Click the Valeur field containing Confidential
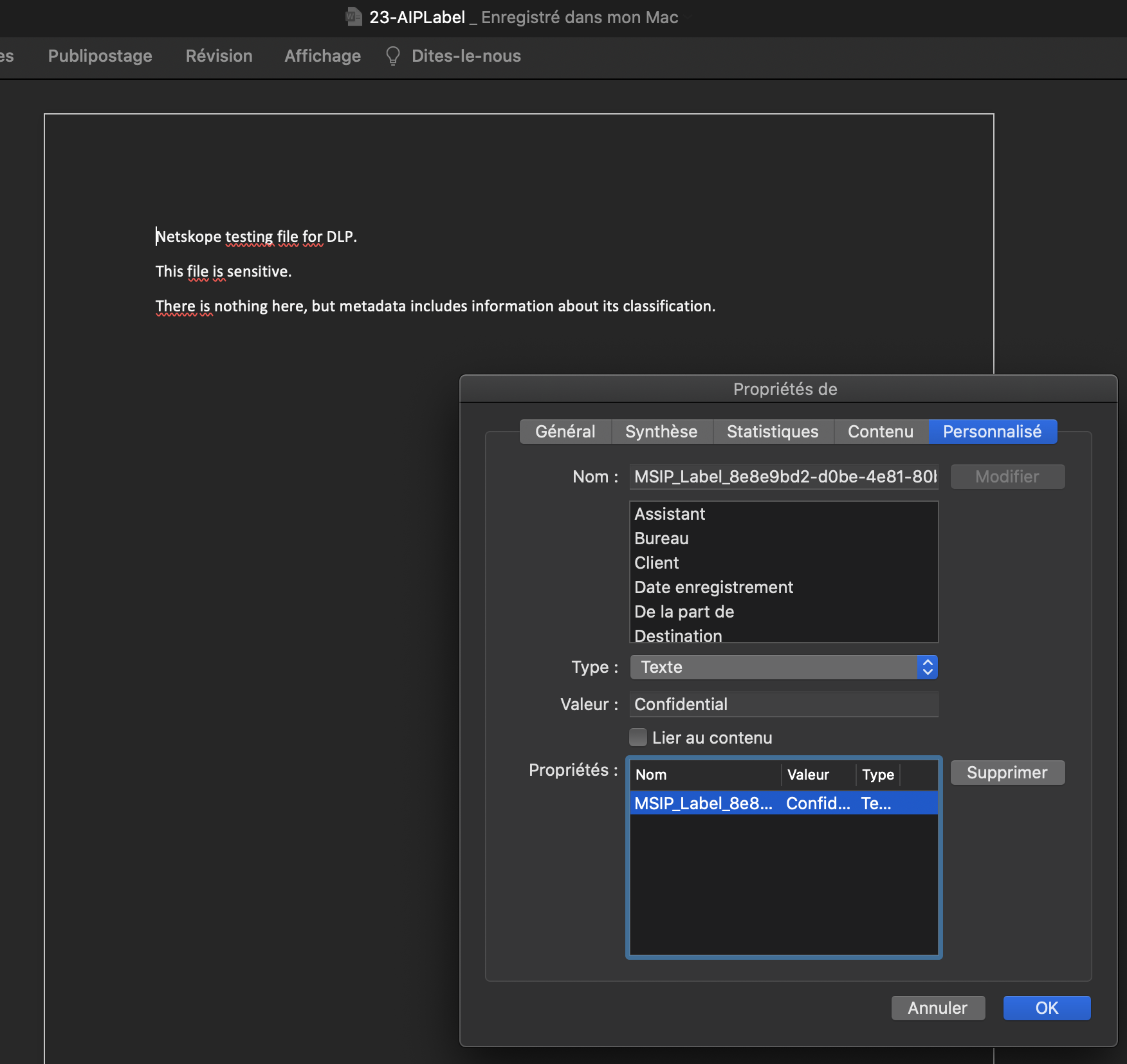 (783, 704)
